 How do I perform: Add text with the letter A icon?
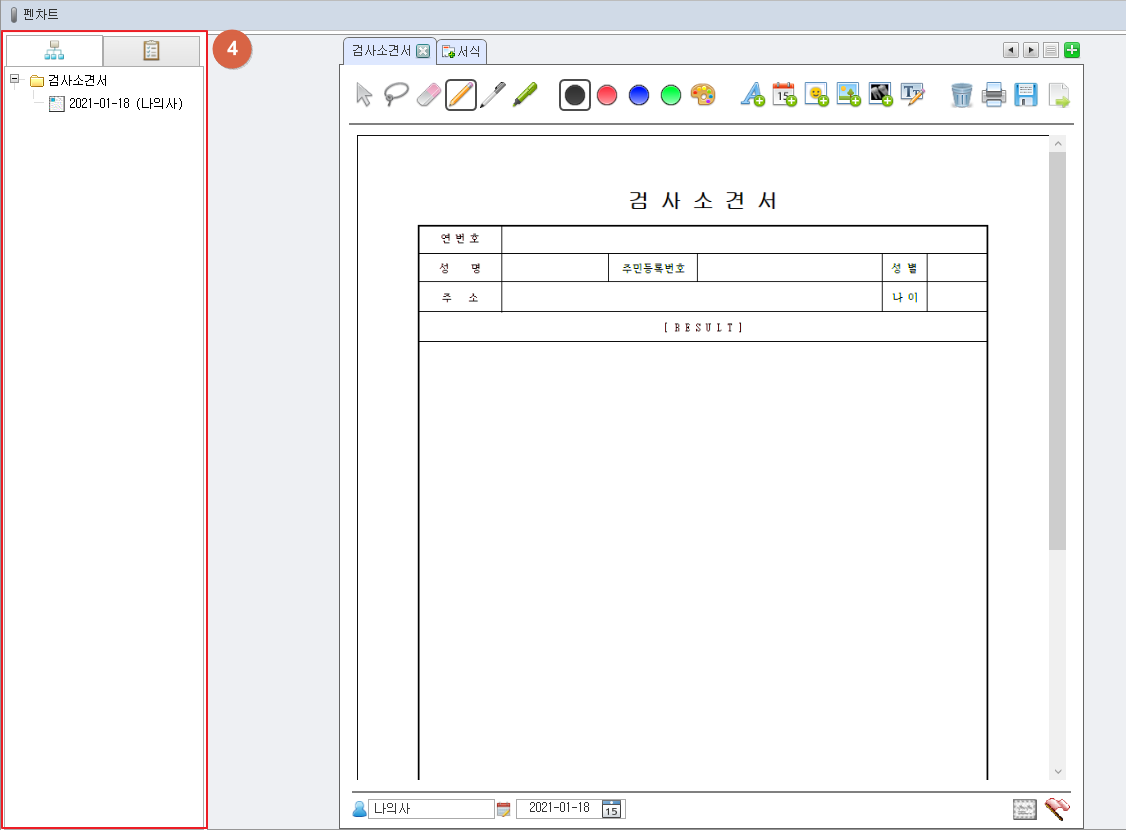pyautogui.click(x=751, y=95)
